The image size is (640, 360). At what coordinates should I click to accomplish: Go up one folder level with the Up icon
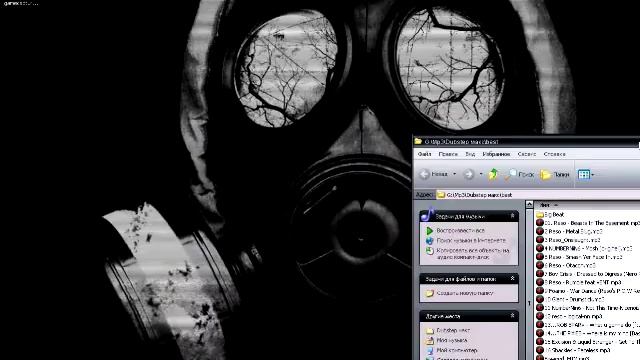point(493,174)
